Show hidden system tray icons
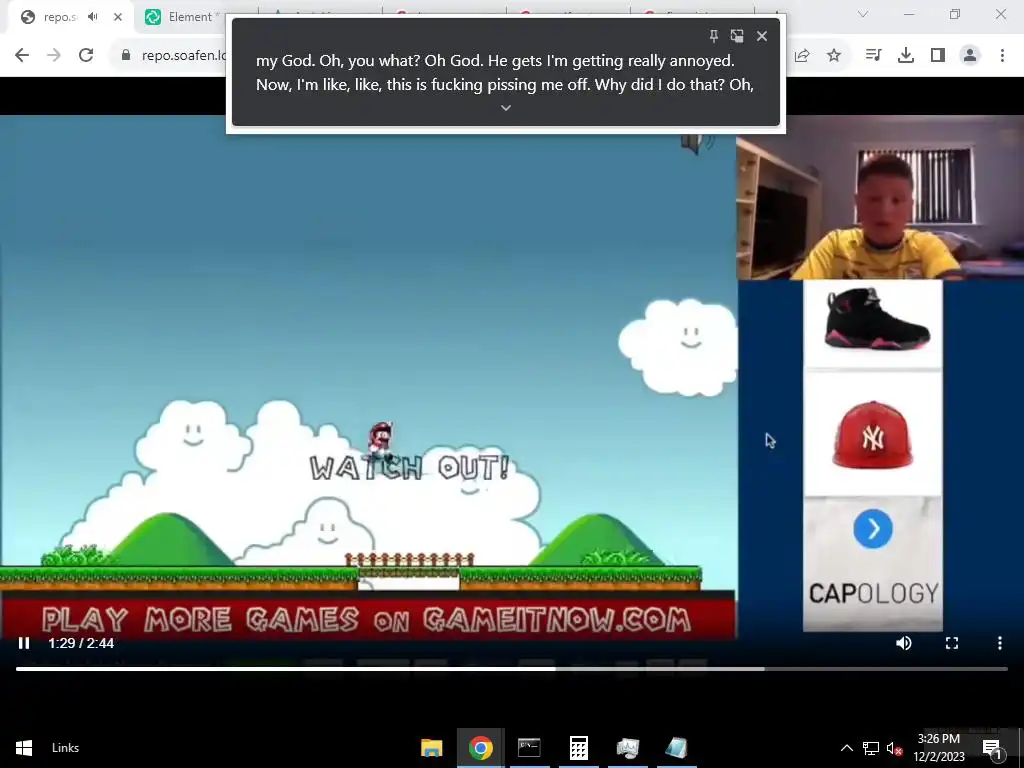The width and height of the screenshot is (1024, 768). coord(846,748)
